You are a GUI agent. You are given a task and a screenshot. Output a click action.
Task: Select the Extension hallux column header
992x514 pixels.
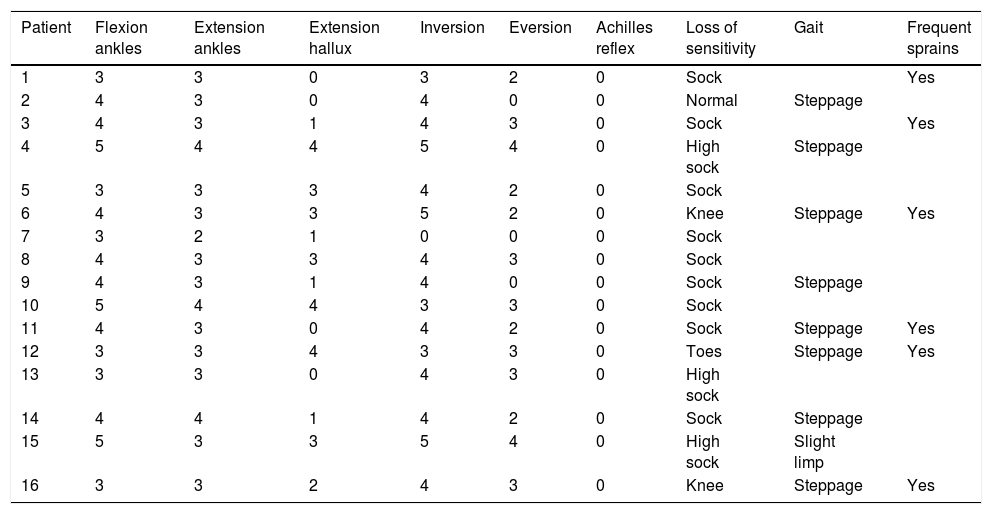tap(344, 38)
